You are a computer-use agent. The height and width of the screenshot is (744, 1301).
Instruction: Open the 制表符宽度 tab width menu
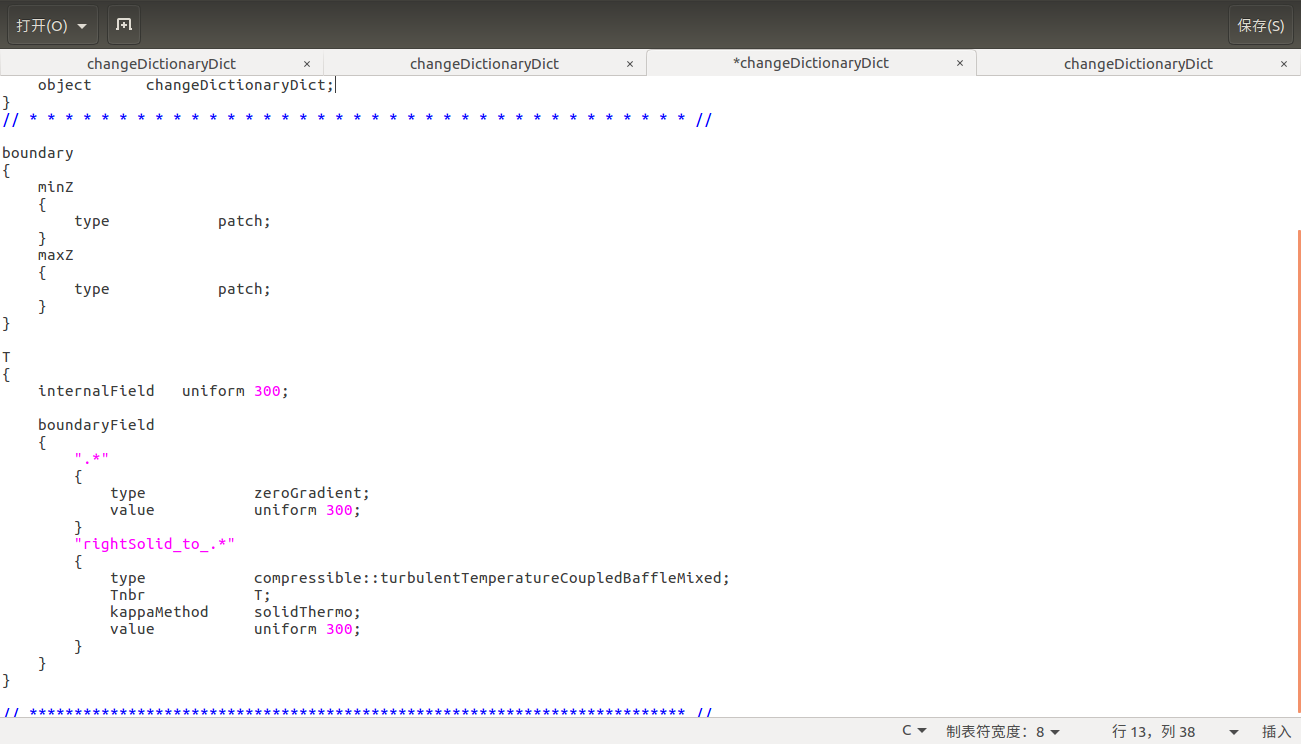1003,731
